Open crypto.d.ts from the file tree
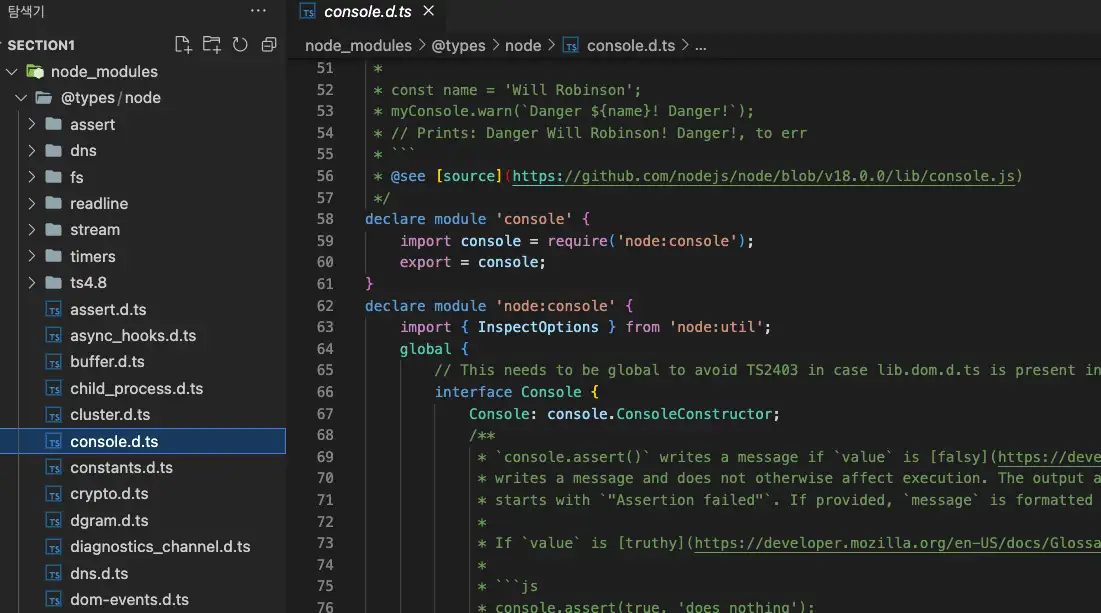 pos(109,494)
